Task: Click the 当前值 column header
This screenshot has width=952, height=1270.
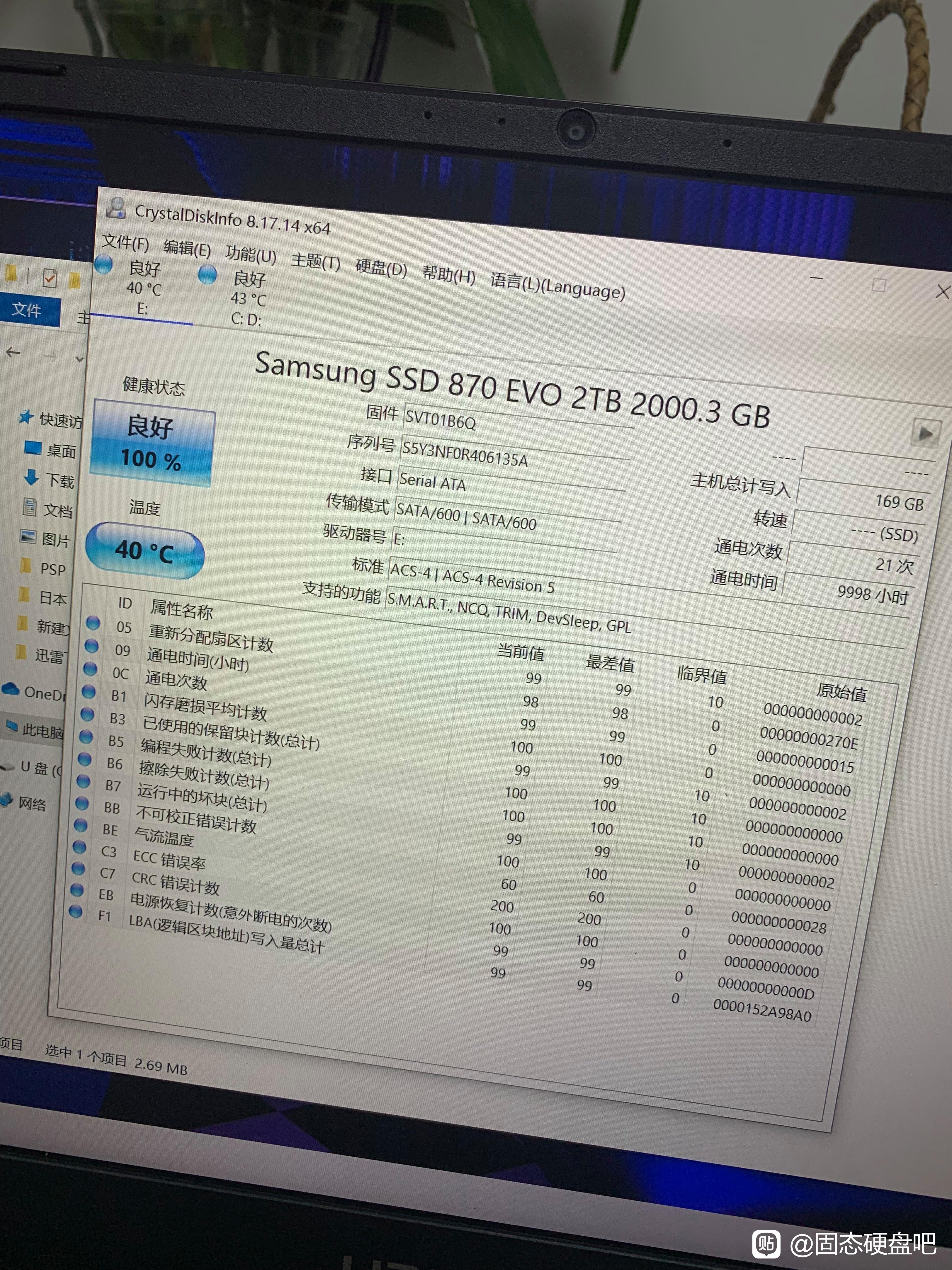Action: tap(520, 652)
